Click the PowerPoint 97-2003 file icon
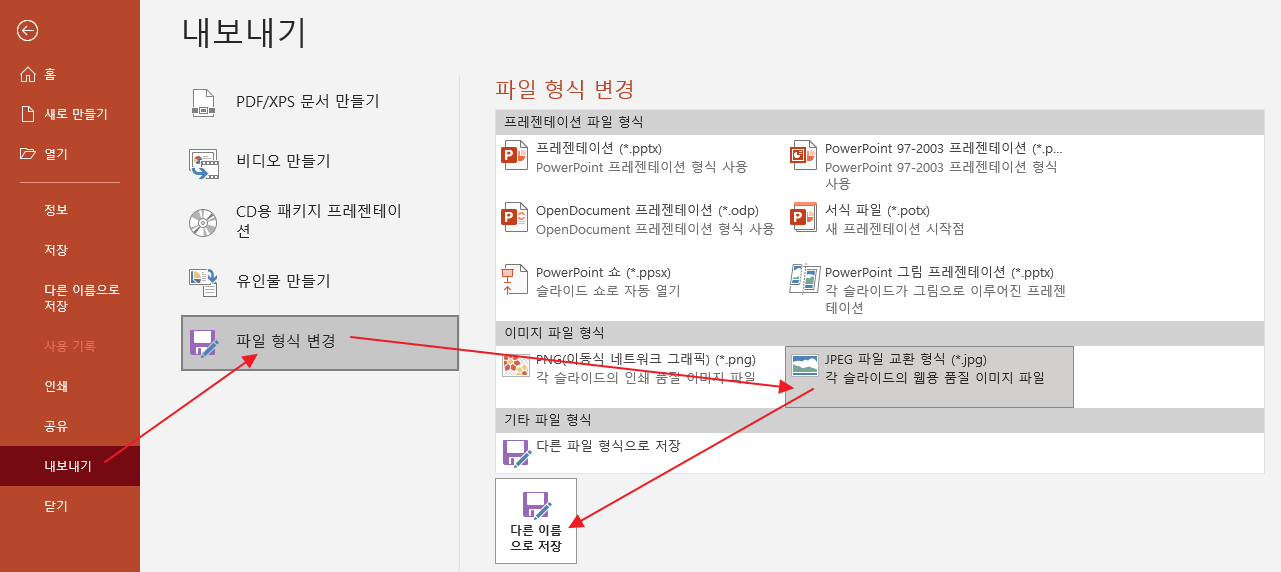 (803, 156)
